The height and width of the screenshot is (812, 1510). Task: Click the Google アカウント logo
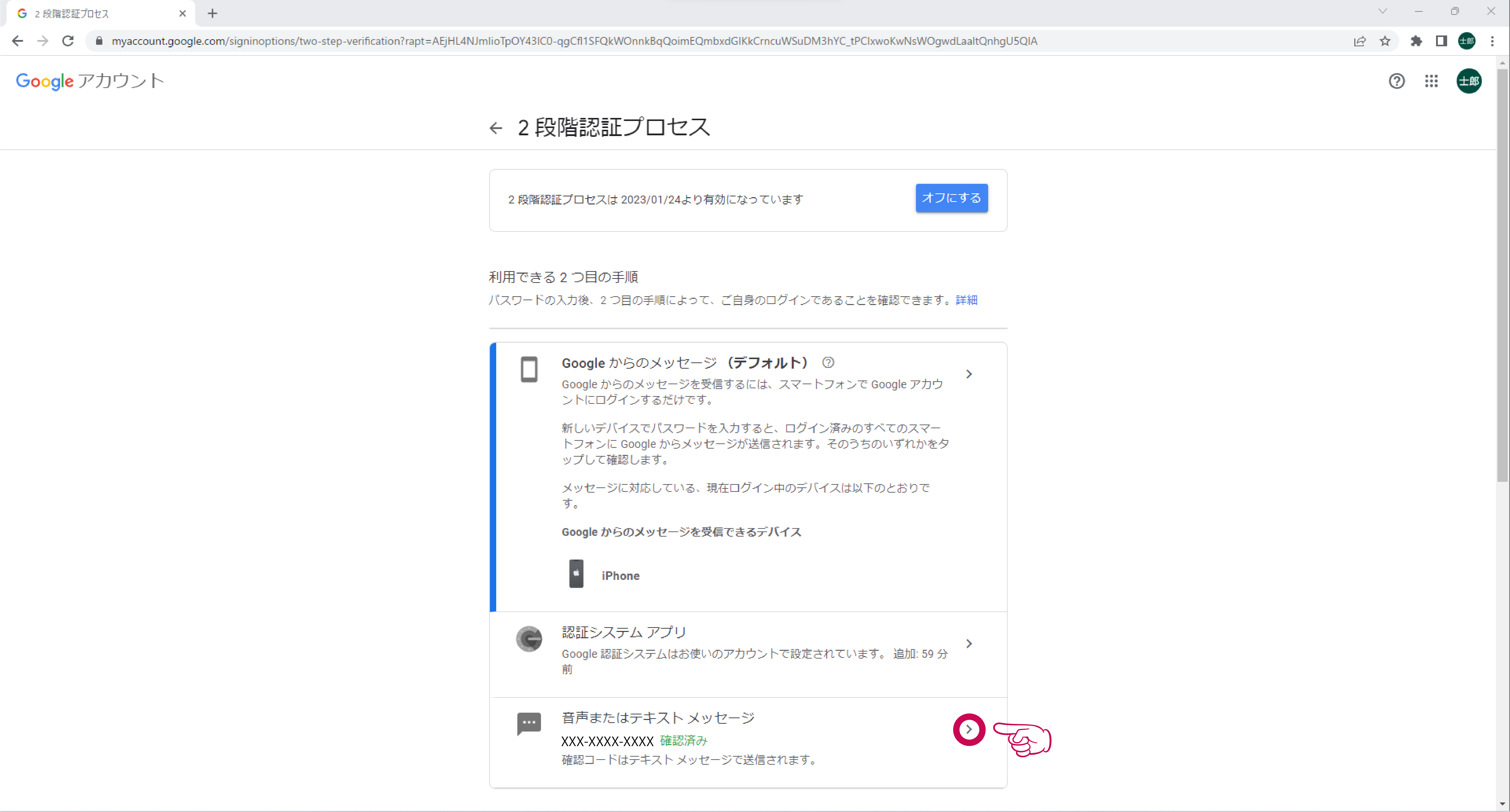click(90, 81)
